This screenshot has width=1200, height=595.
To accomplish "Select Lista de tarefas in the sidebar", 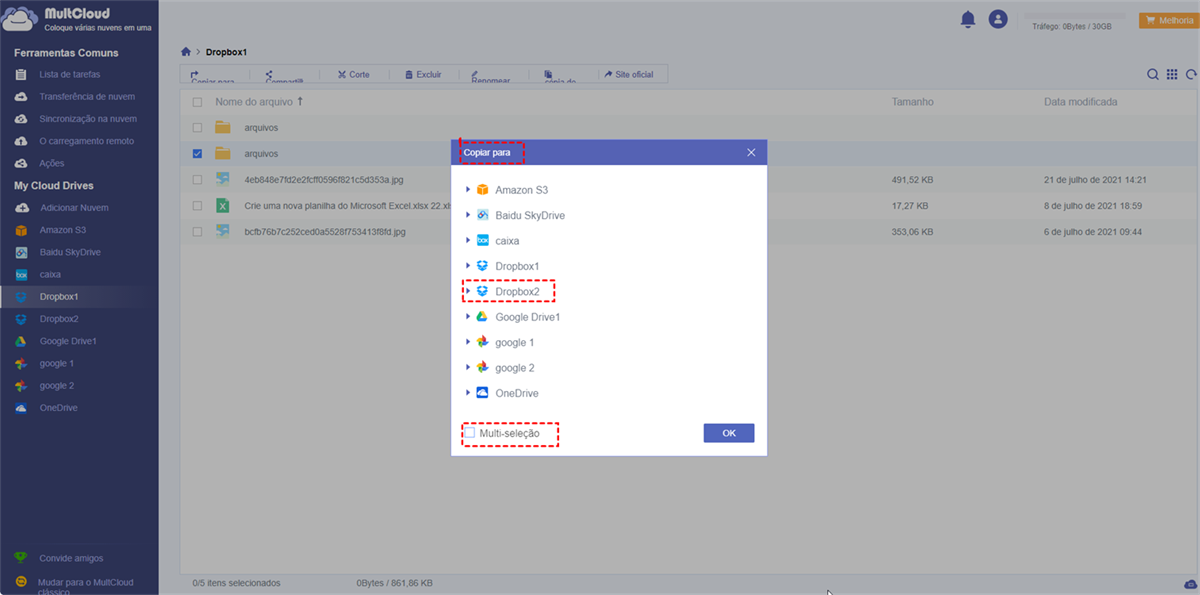I will pyautogui.click(x=69, y=75).
